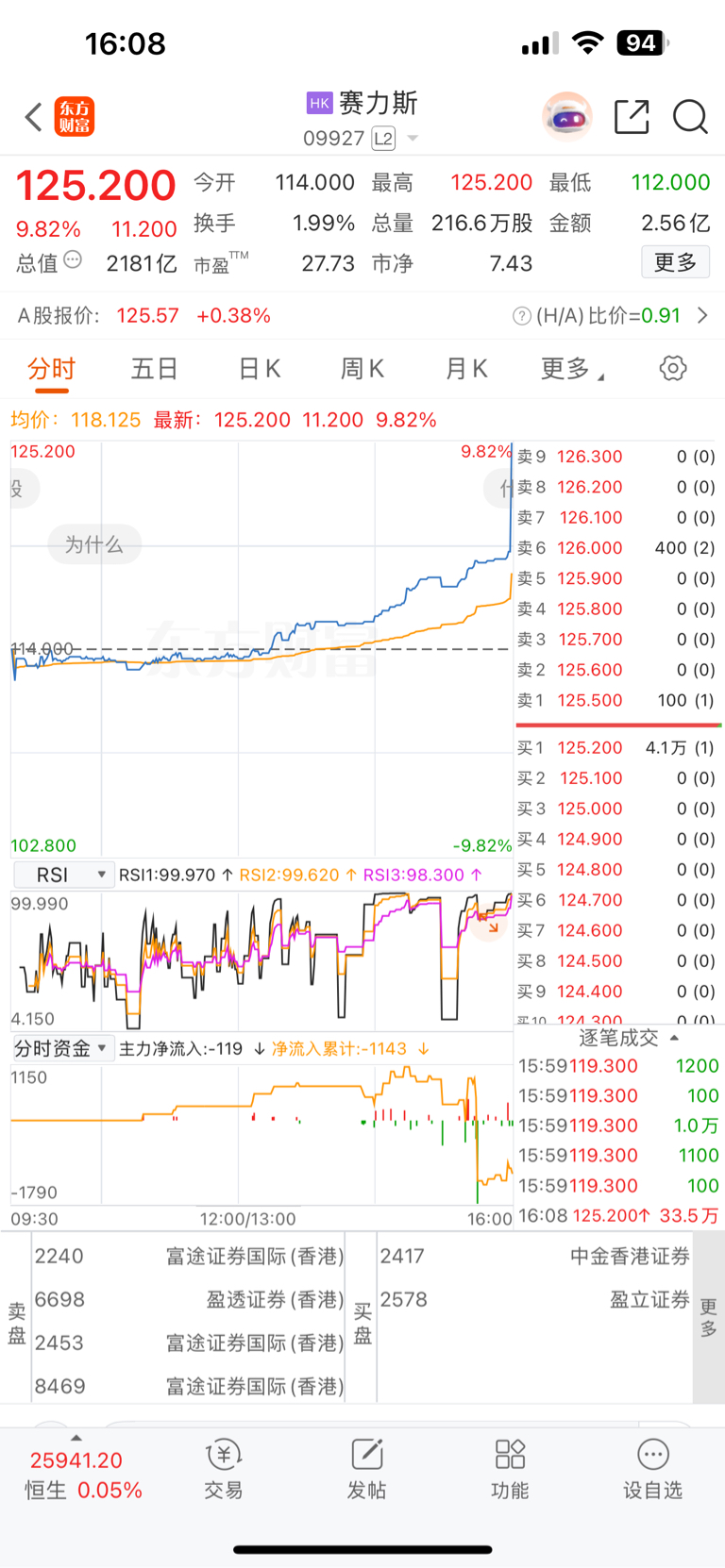Expand the Hang Seng index bar arrow
Viewport: 725px width, 1568px height.
point(76,1438)
